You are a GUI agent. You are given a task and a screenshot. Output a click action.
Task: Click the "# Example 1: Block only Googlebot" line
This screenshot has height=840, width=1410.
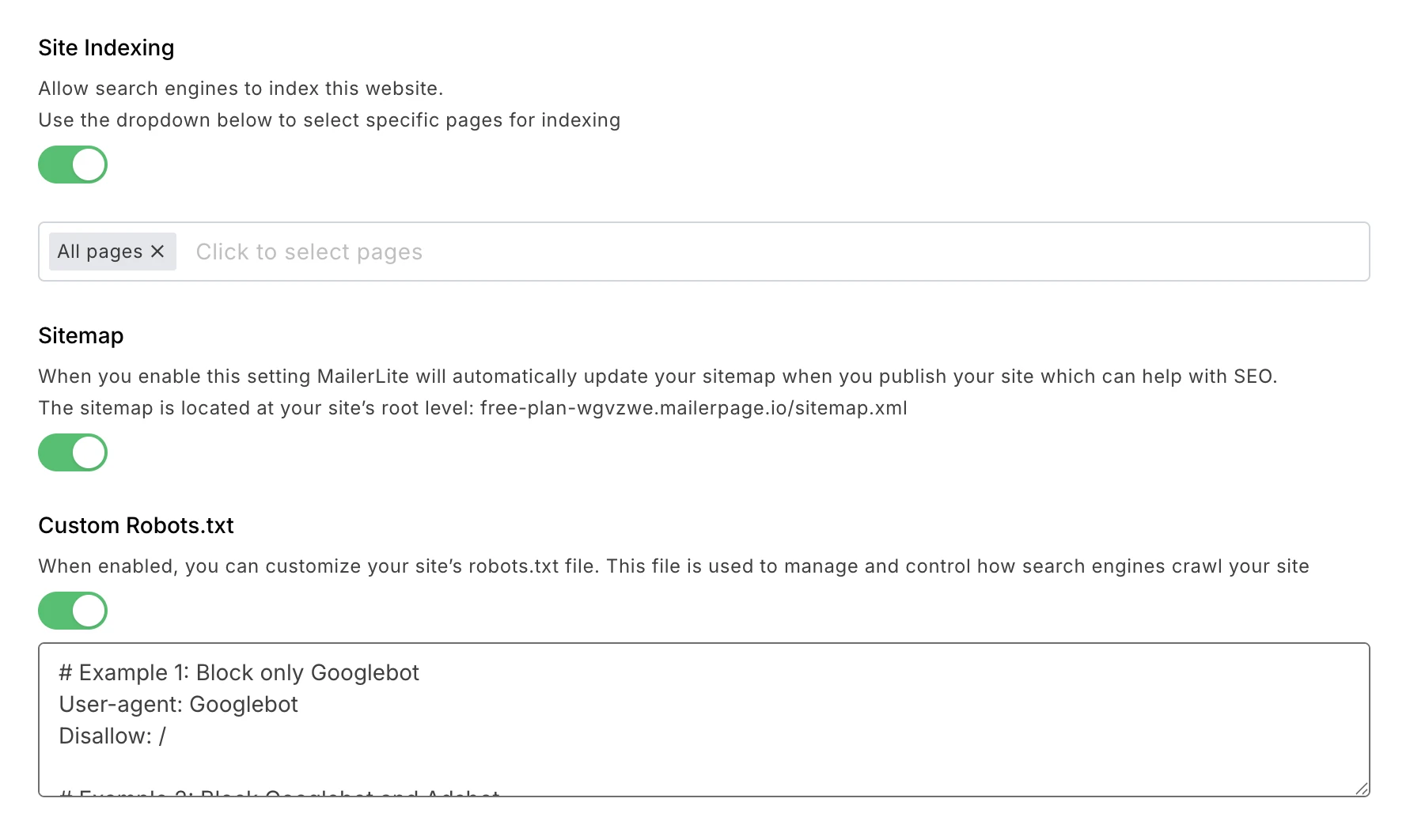click(239, 672)
